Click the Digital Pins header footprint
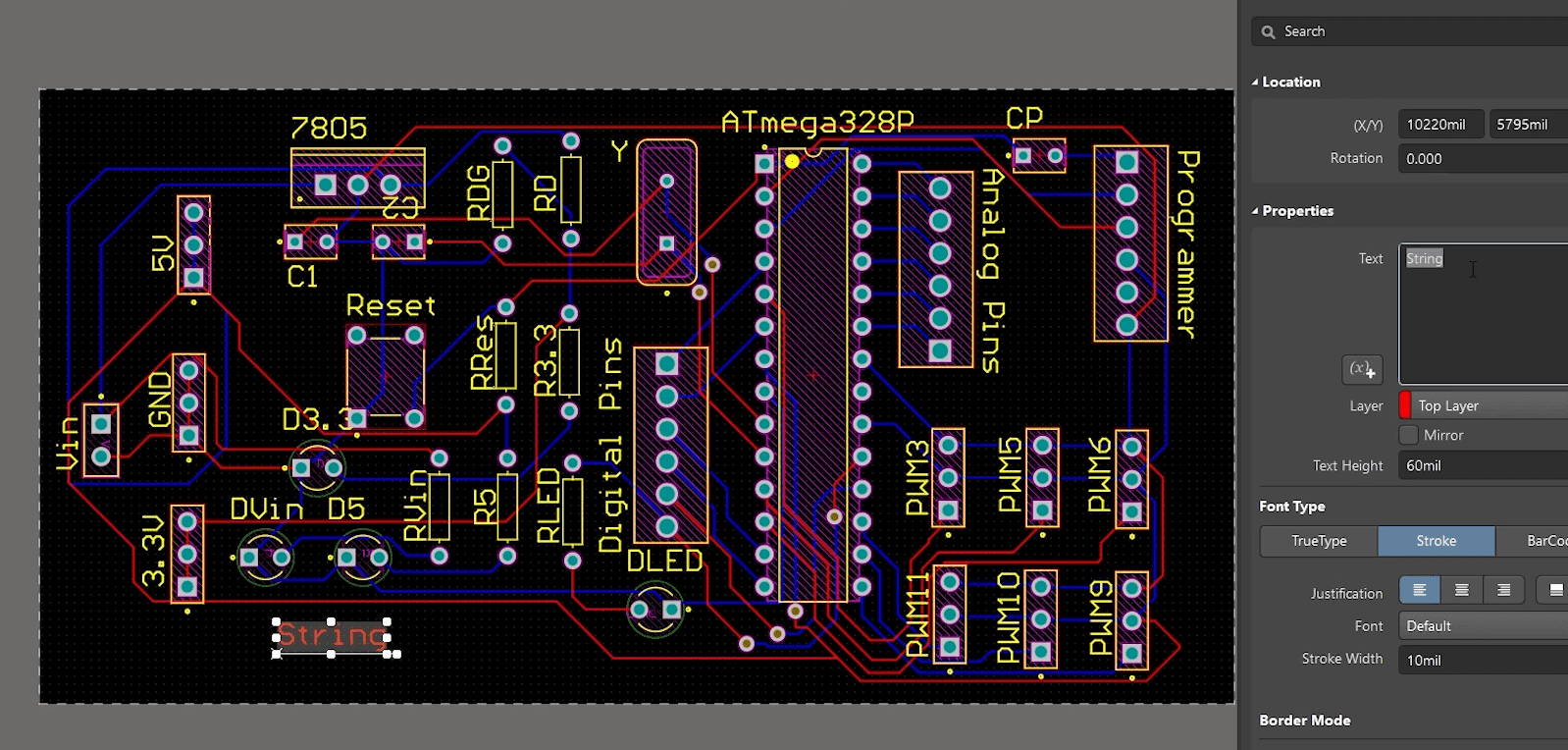This screenshot has width=1568, height=750. (671, 445)
